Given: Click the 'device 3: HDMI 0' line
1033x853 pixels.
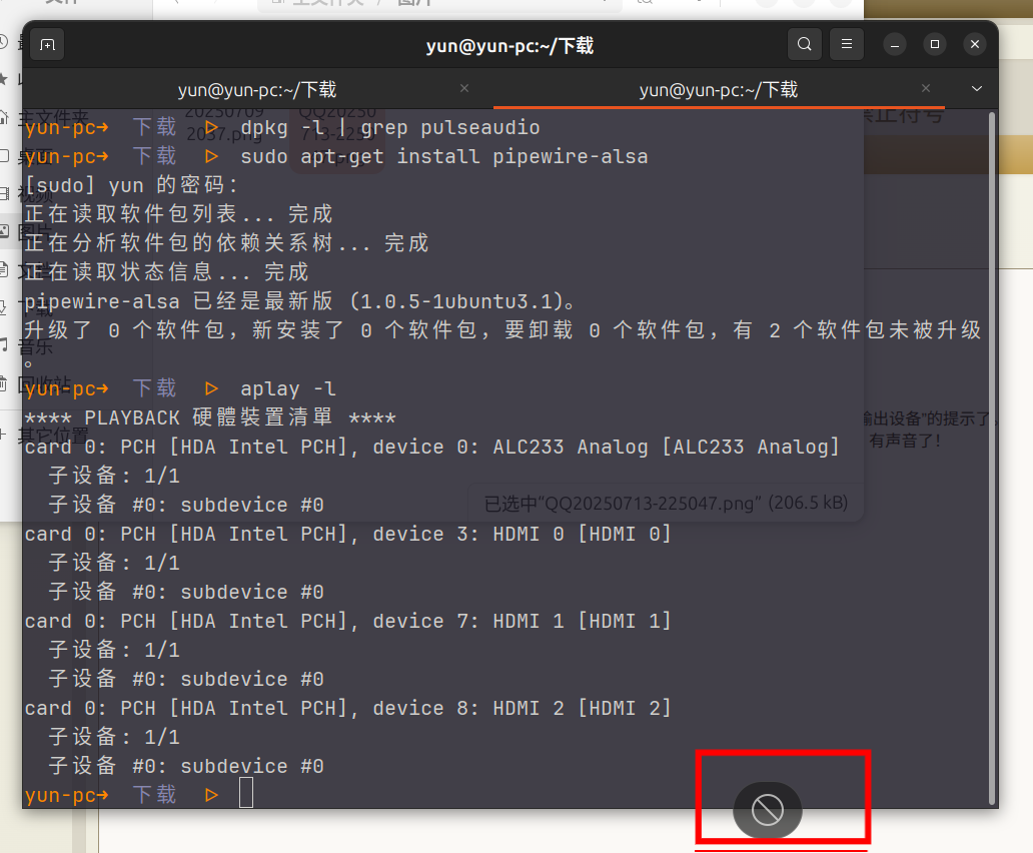Looking at the screenshot, I should click(x=348, y=534).
